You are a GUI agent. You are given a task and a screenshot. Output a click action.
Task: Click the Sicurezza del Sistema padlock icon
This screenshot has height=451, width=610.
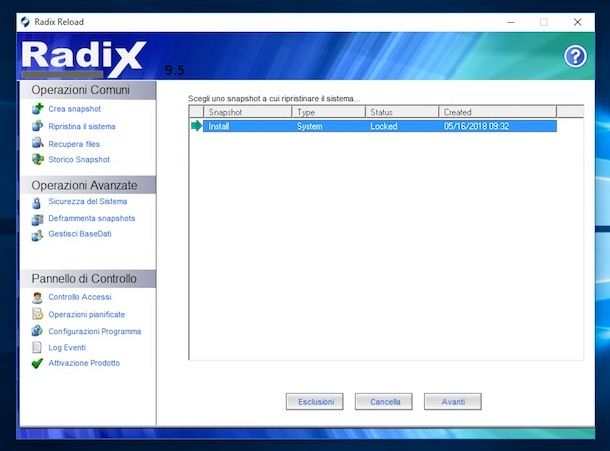point(37,203)
